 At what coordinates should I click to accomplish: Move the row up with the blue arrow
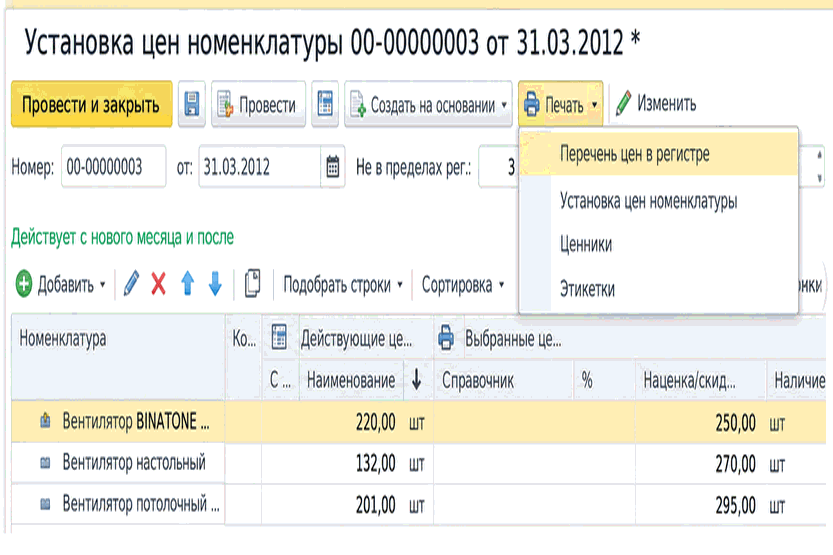click(187, 284)
